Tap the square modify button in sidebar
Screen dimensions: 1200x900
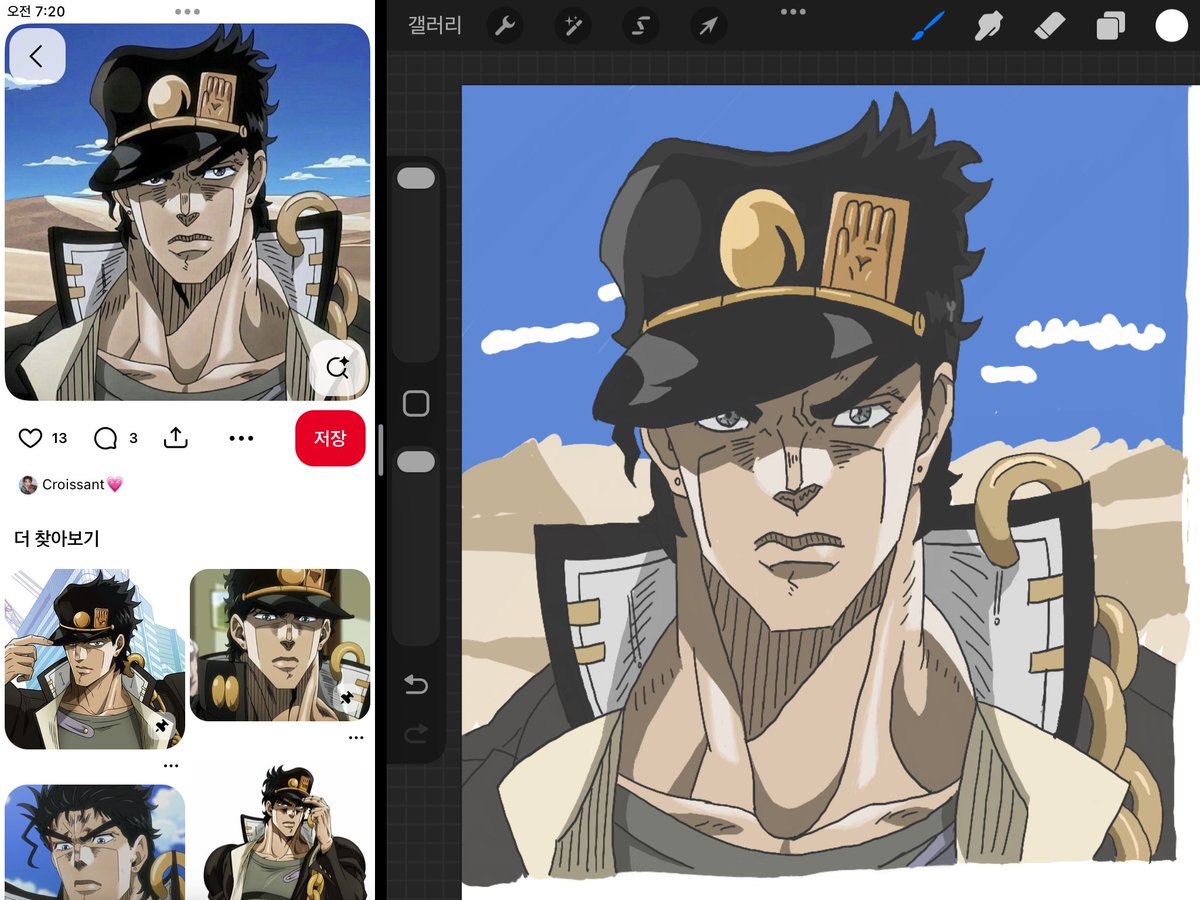(x=416, y=403)
